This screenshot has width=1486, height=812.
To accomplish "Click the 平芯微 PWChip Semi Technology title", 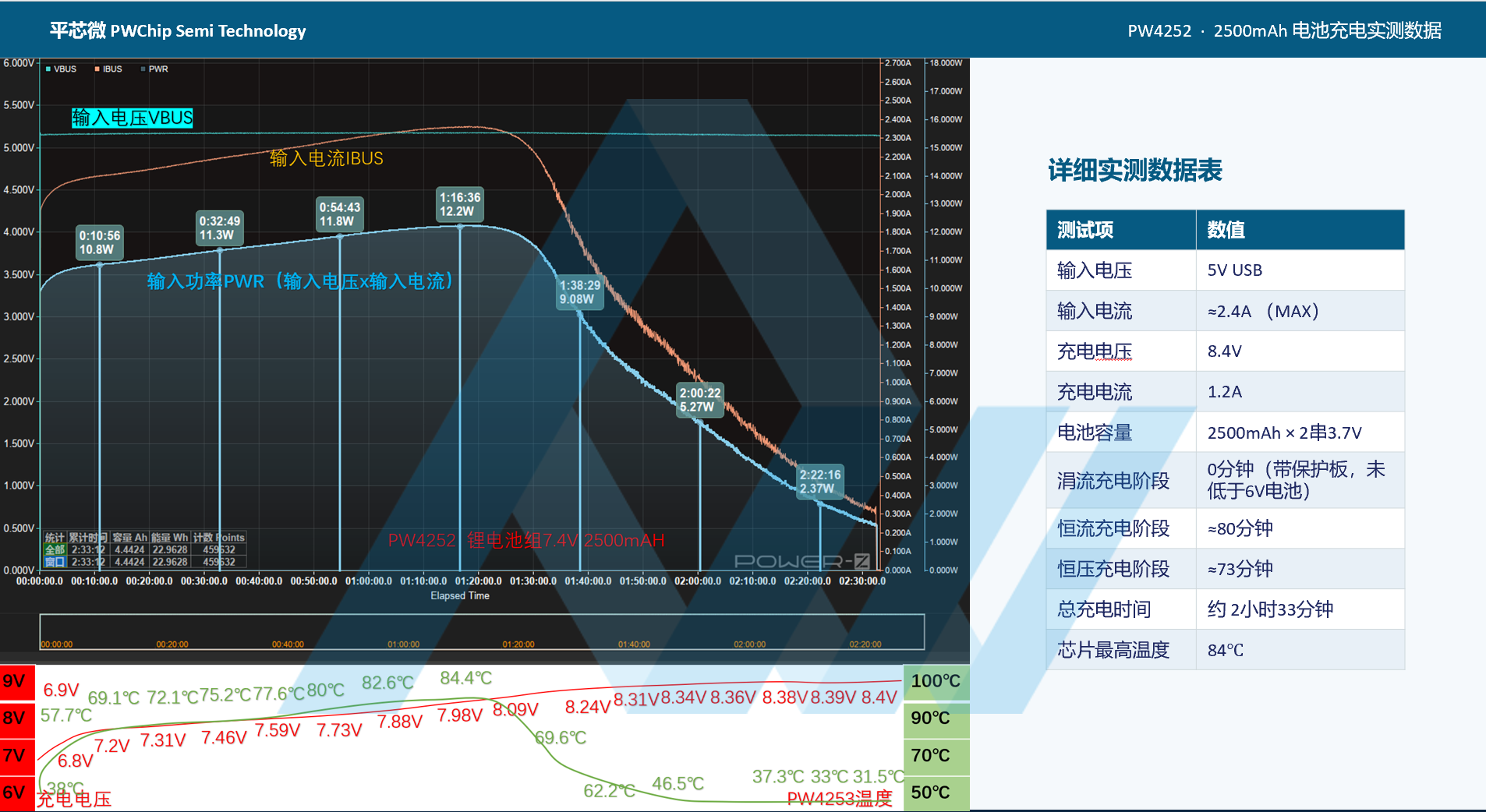I will pos(178,30).
